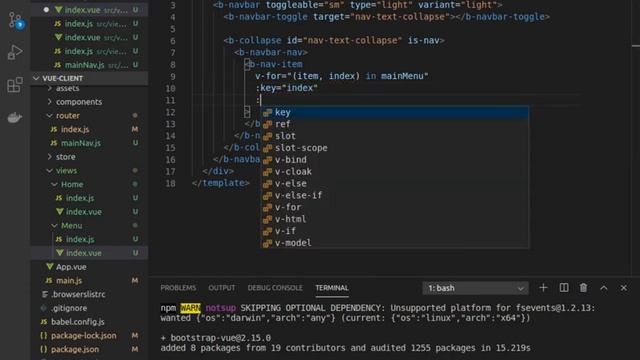This screenshot has height=360, width=640.
Task: Open .browserslistrc file
Action: 89,294
